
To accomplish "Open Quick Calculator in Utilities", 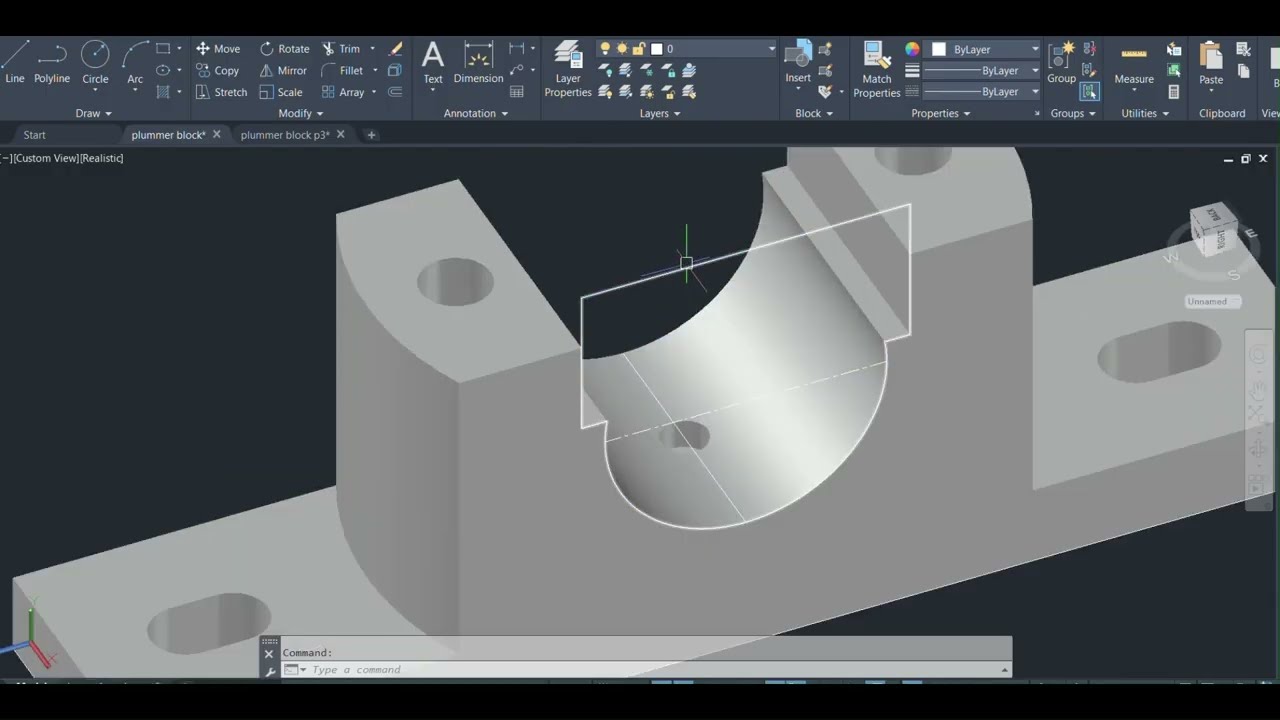I will coord(1174,92).
